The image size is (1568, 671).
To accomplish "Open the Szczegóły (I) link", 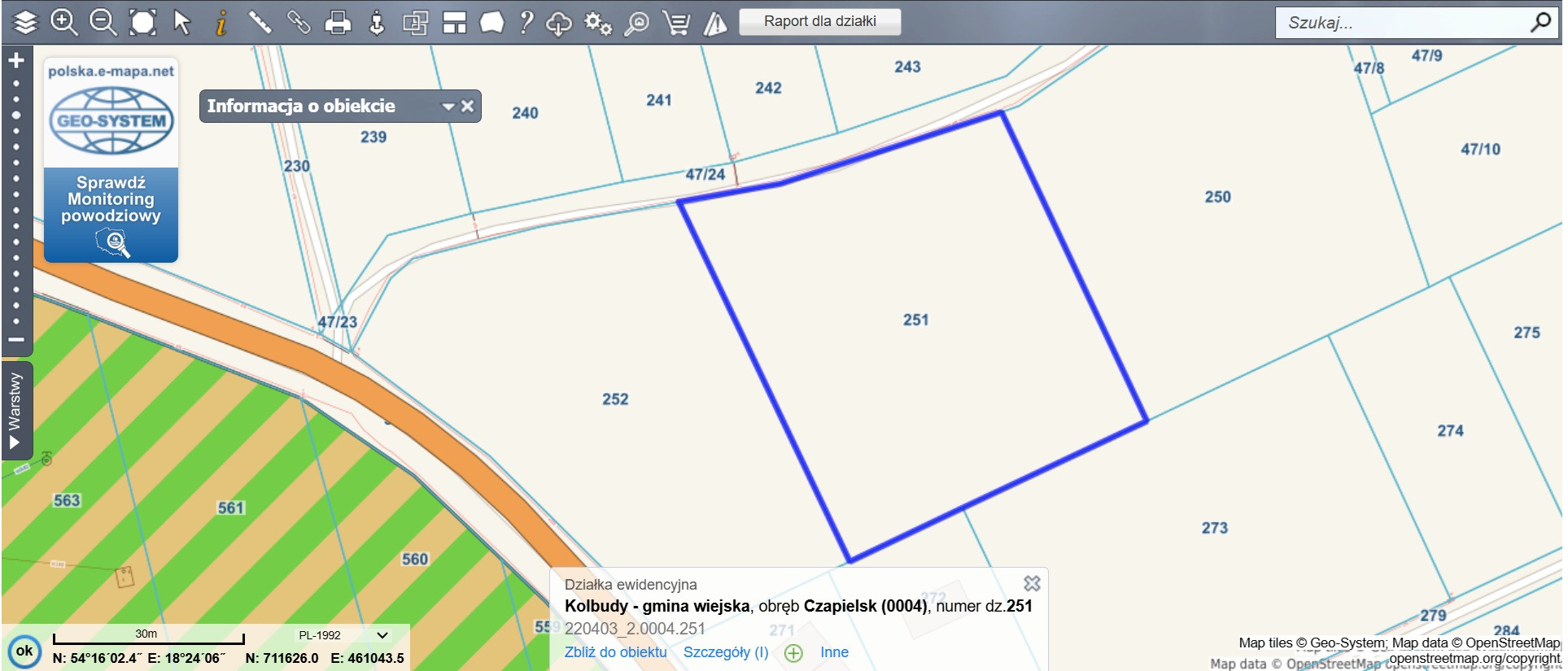I will coord(725,652).
